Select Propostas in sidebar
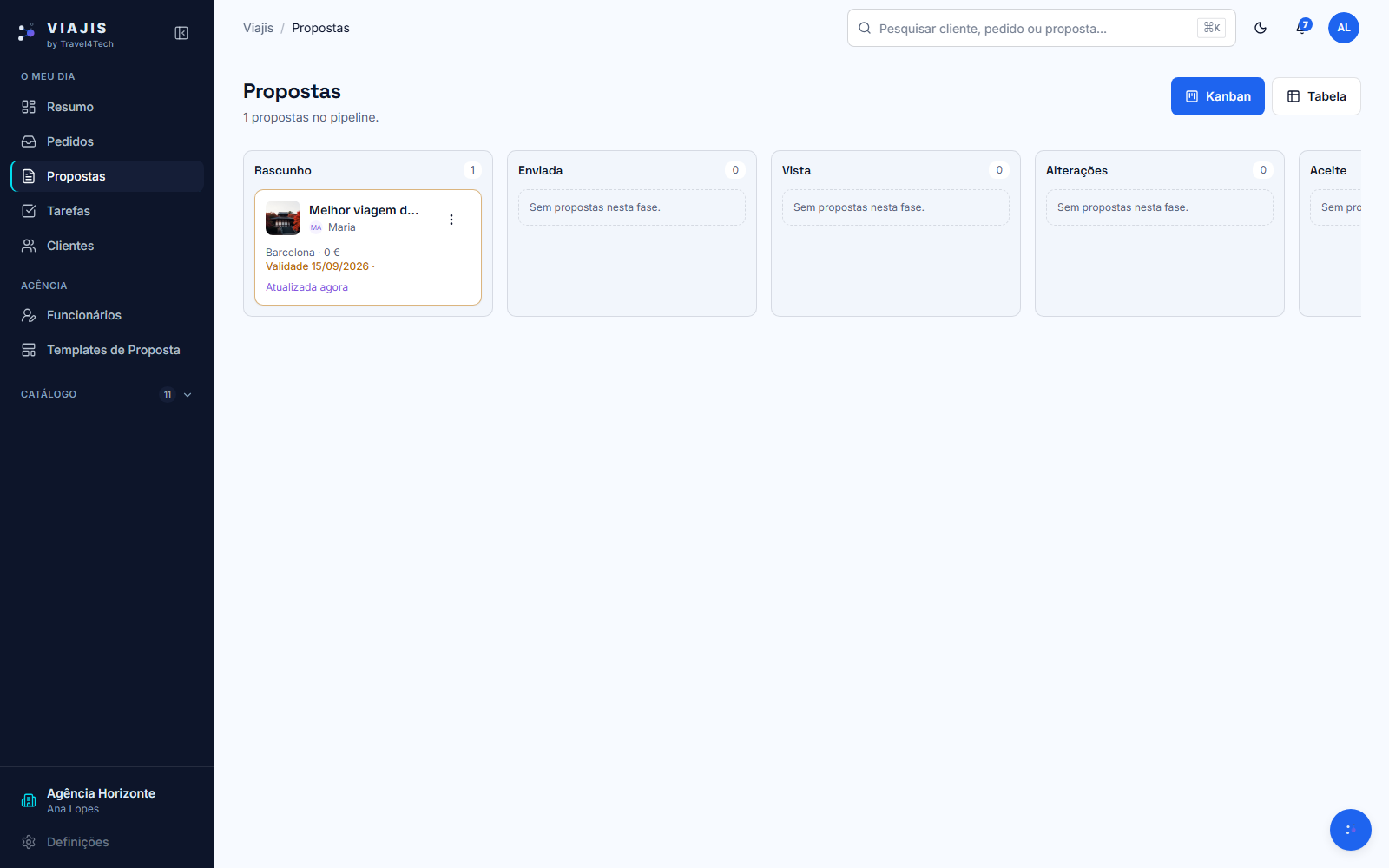1389x868 pixels. pyautogui.click(x=108, y=176)
